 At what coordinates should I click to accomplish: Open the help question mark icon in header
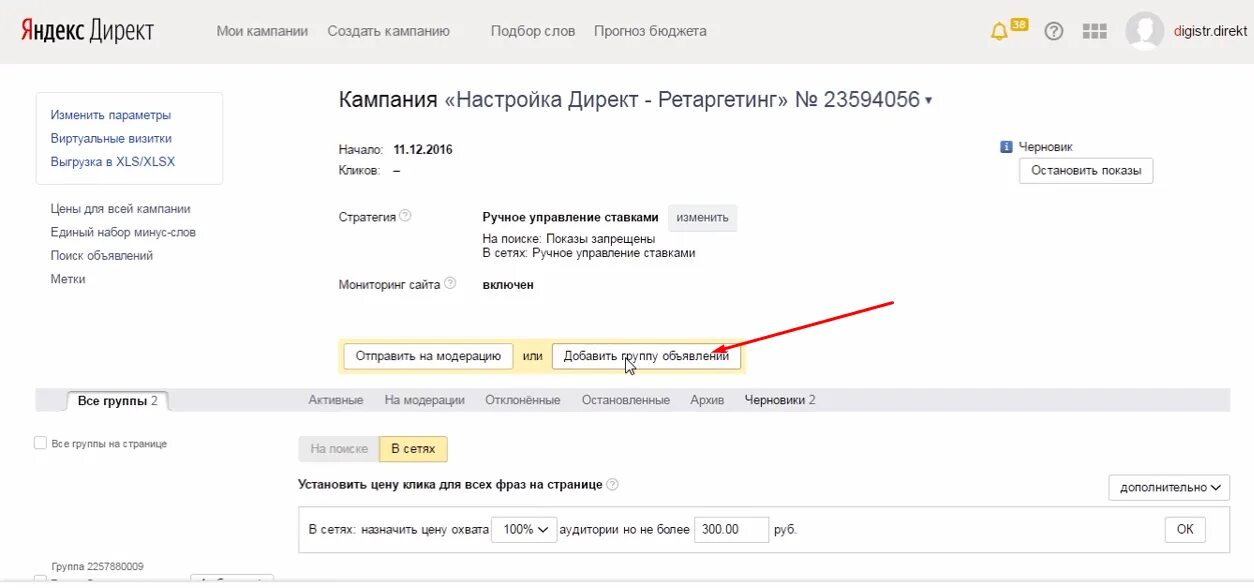[x=1053, y=31]
